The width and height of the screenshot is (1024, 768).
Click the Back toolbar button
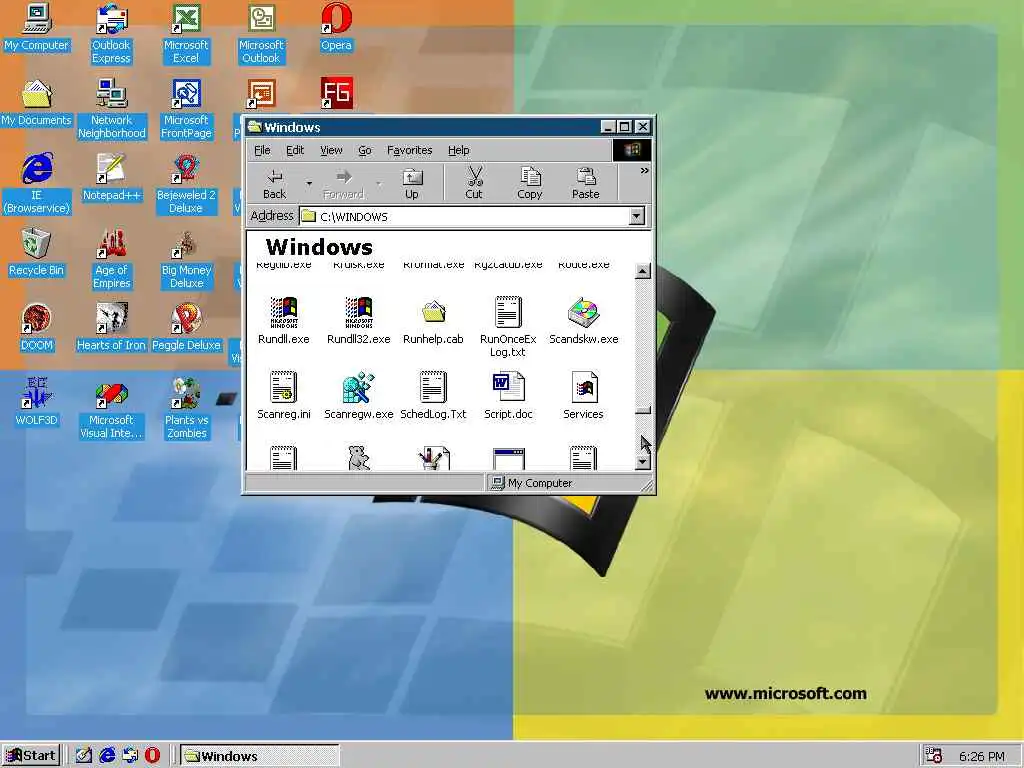pos(275,183)
